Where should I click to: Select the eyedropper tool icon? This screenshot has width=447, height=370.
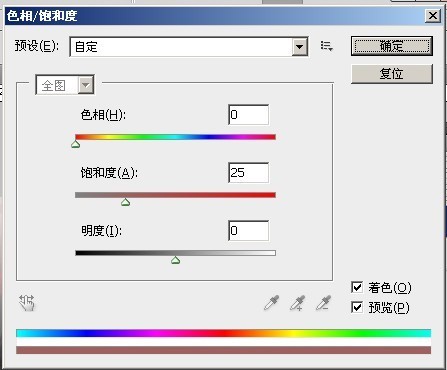click(271, 303)
